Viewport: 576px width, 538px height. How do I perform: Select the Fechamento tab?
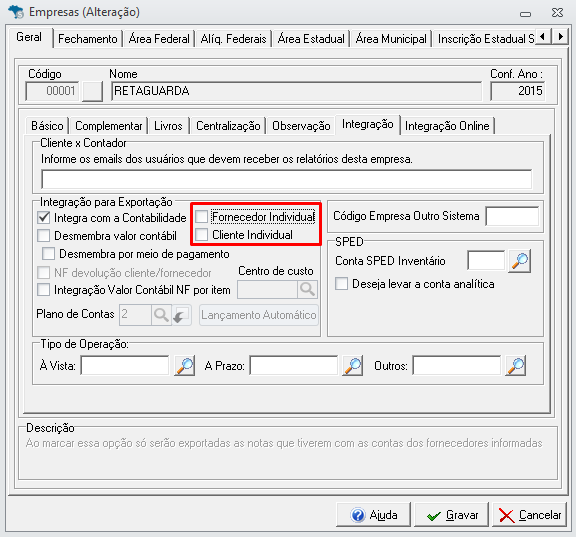[x=88, y=39]
